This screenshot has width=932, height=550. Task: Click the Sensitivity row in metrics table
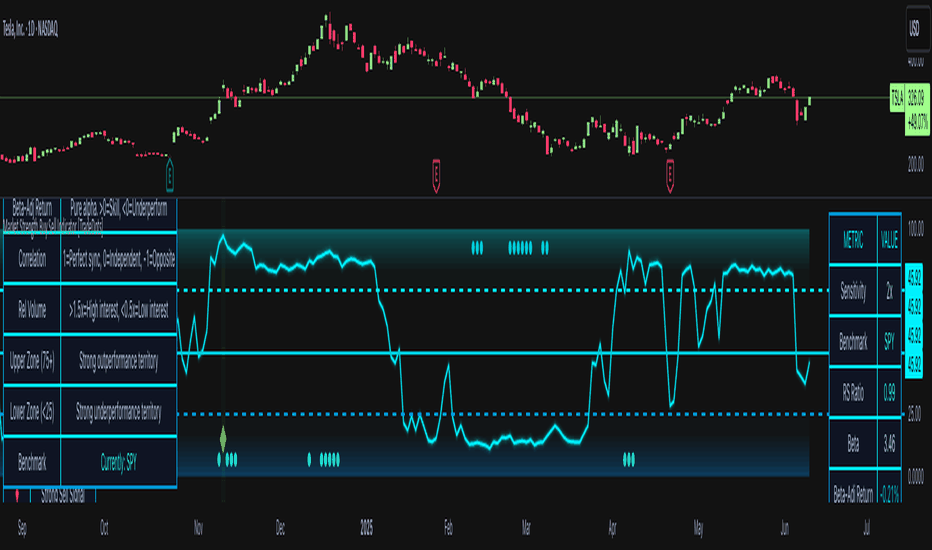pyautogui.click(x=853, y=290)
